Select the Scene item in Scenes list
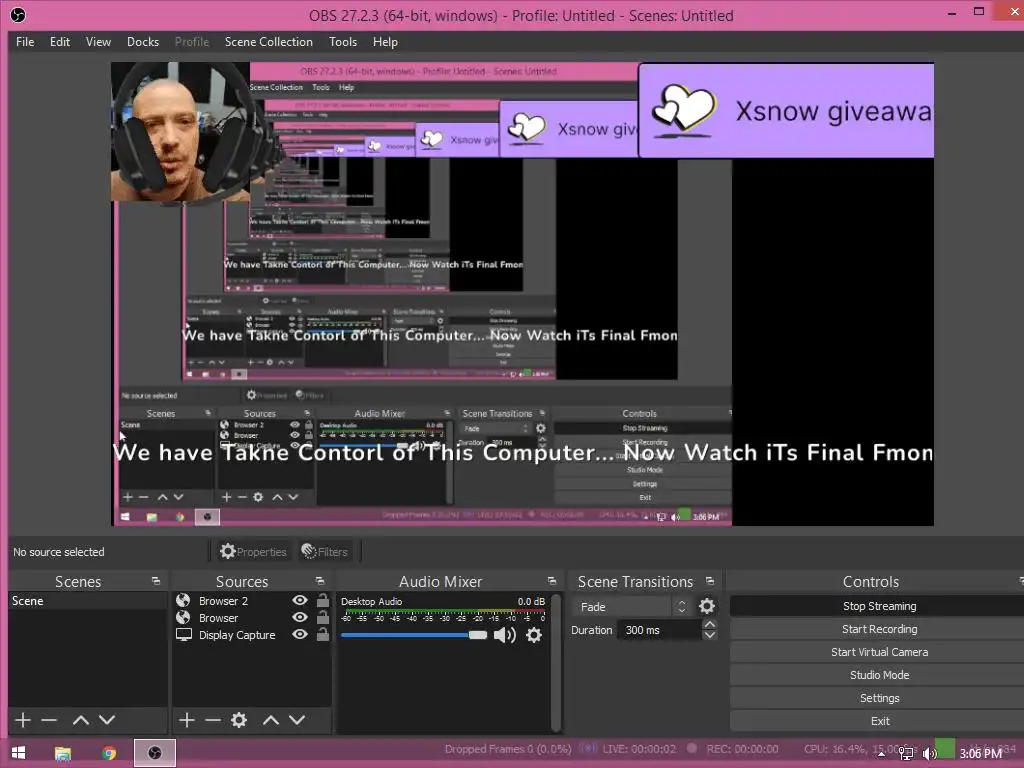The height and width of the screenshot is (768, 1024). pyautogui.click(x=88, y=601)
